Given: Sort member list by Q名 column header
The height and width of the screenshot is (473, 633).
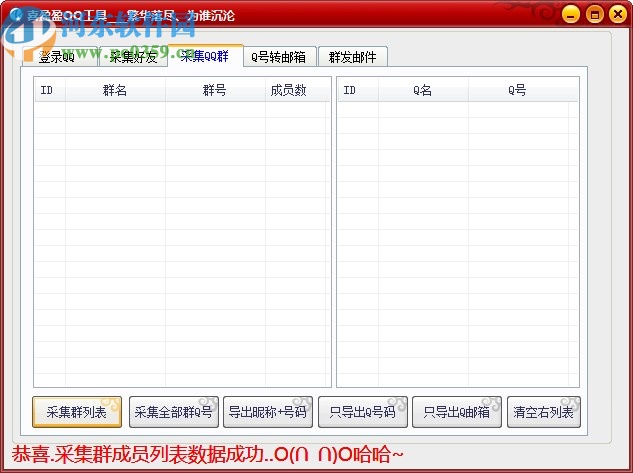Looking at the screenshot, I should tap(423, 90).
